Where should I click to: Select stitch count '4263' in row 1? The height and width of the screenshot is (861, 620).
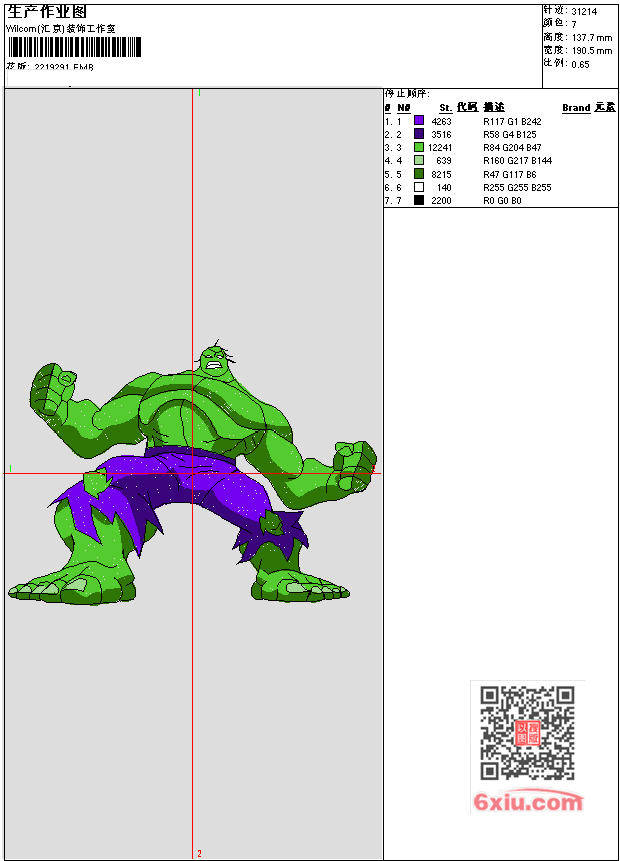pyautogui.click(x=442, y=121)
